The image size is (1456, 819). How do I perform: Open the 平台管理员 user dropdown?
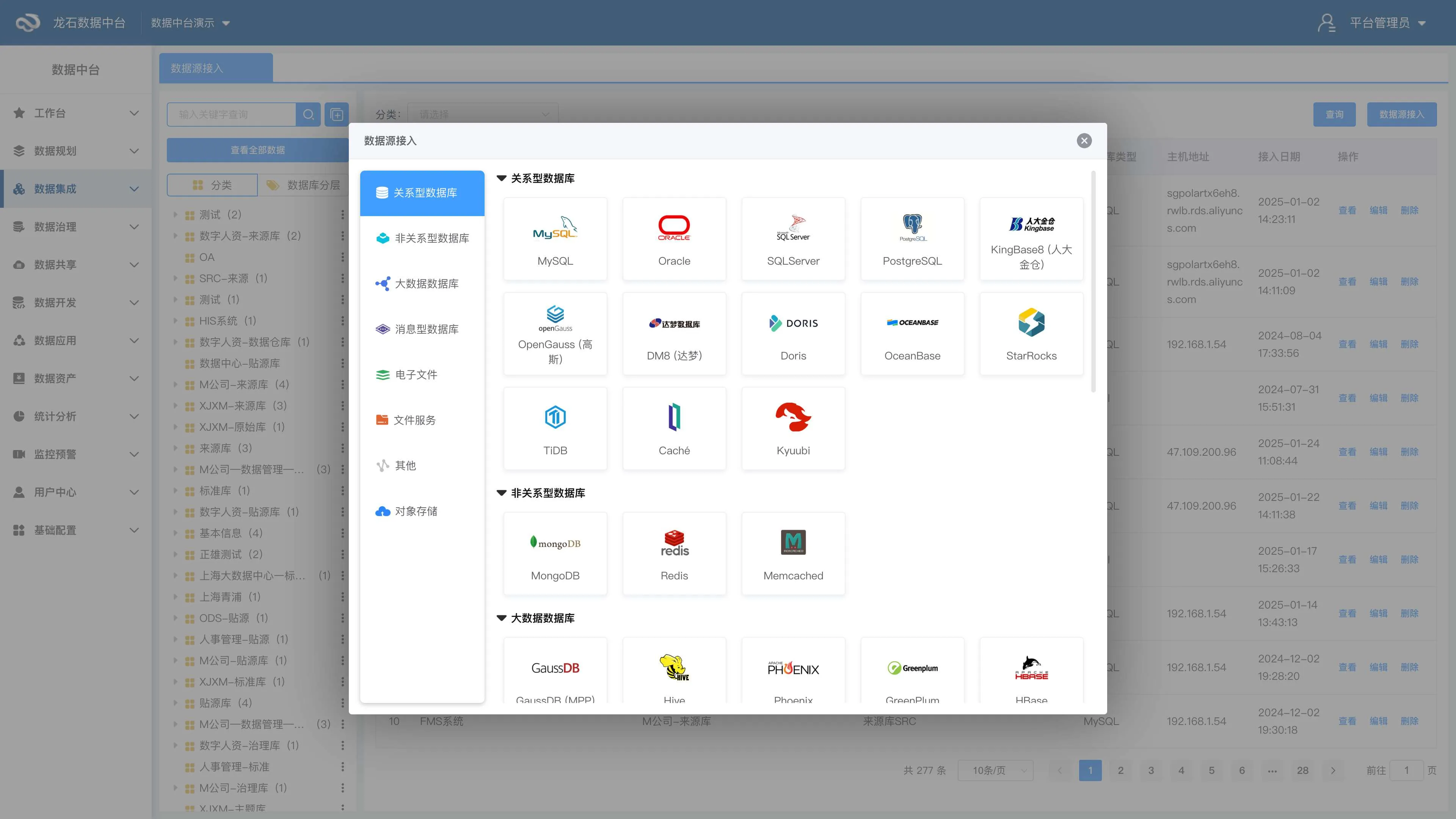click(x=1379, y=23)
